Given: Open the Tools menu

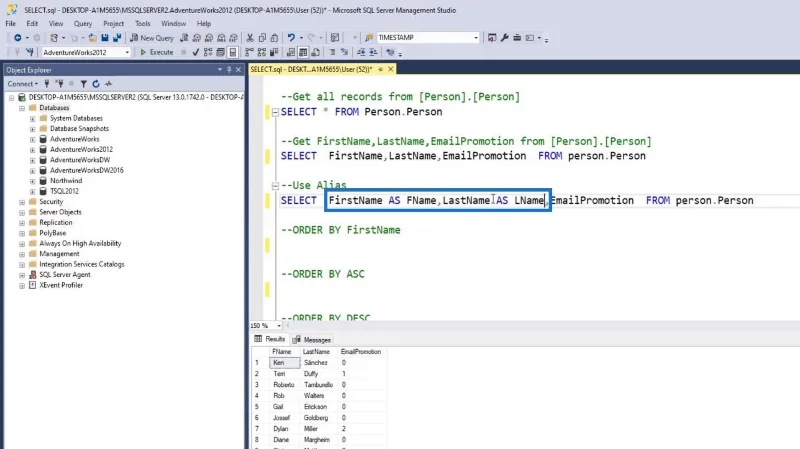Looking at the screenshot, I should point(142,23).
